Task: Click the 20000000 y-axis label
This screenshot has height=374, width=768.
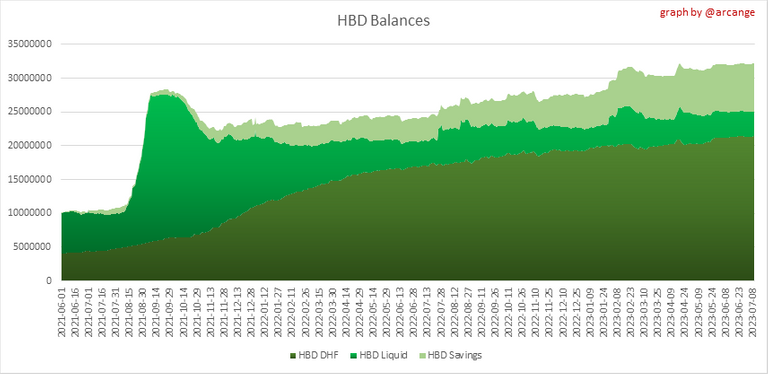Action: click(x=30, y=145)
